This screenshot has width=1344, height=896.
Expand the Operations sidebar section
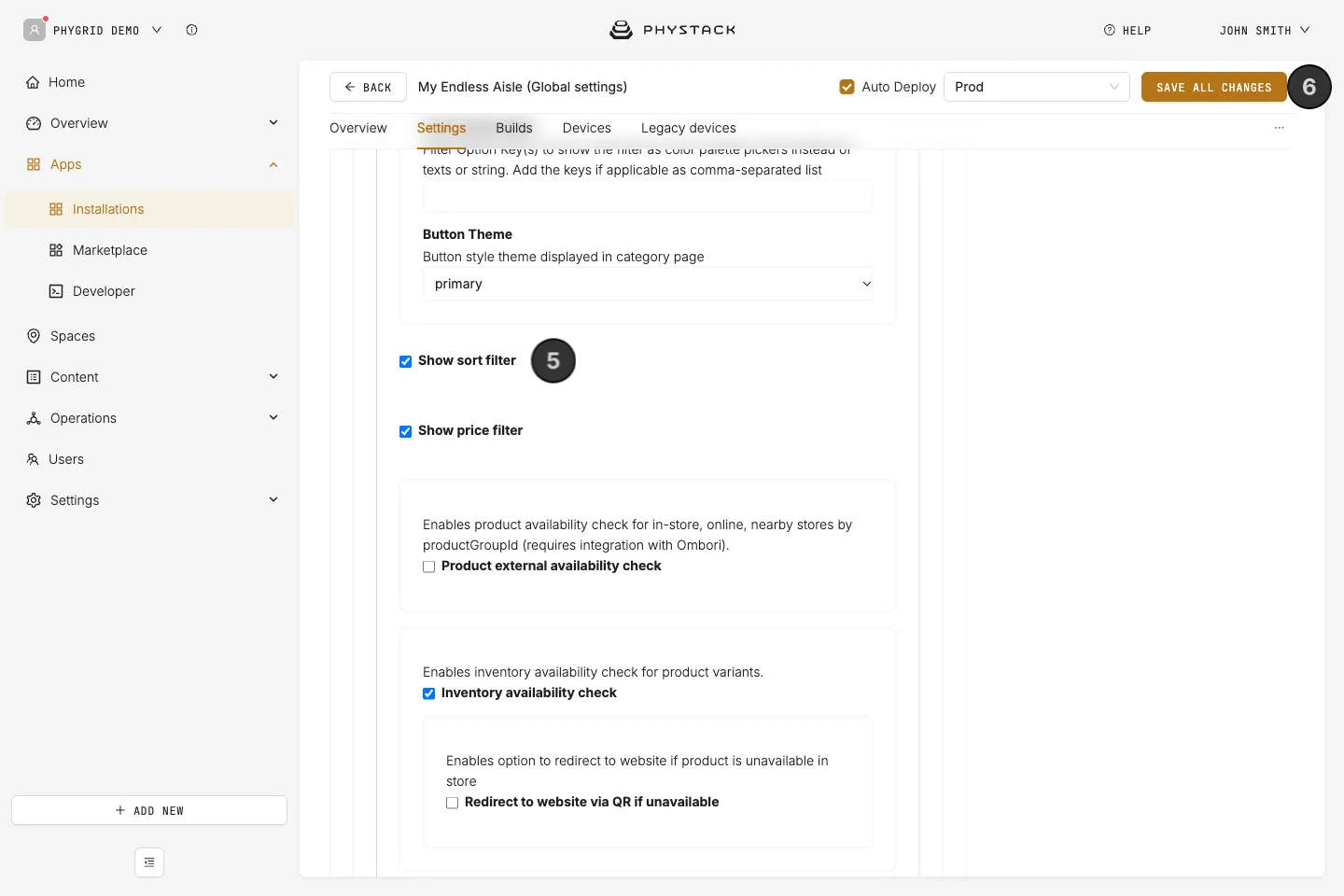151,418
